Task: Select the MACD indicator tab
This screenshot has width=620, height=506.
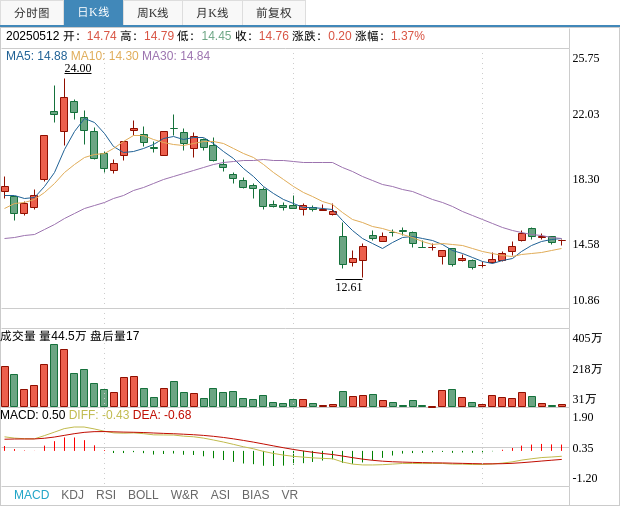Action: coord(31,495)
